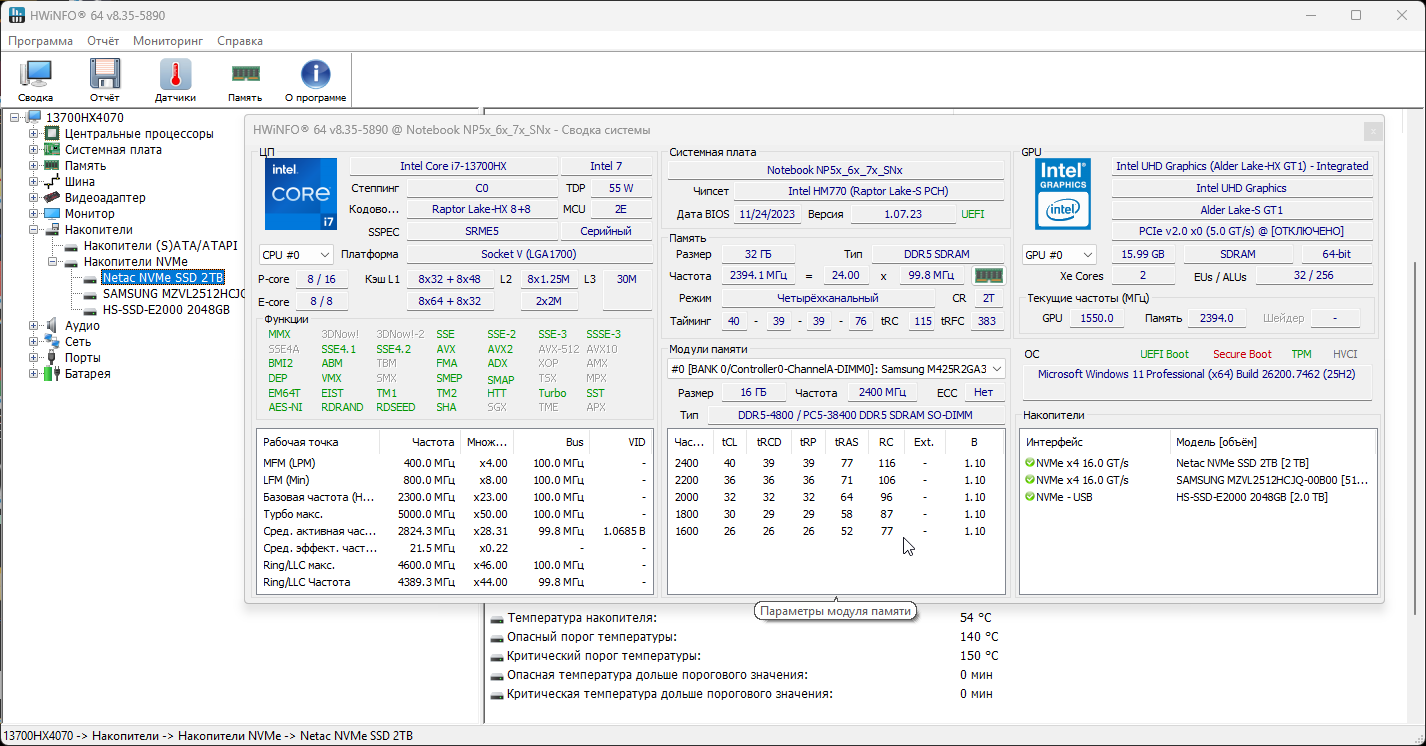The image size is (1426, 746).
Task: Select HS-SSD-E2000 2048GB tree item
Action: 166,310
